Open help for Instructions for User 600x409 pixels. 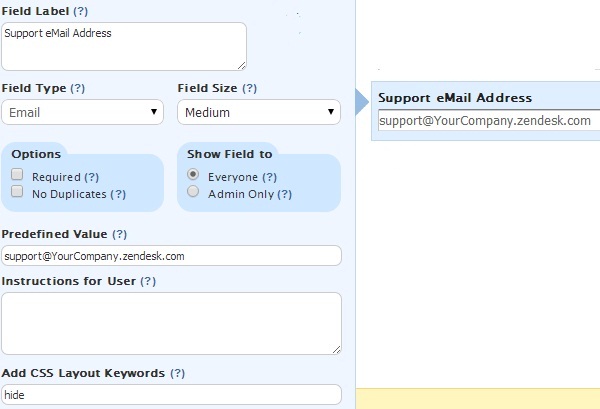tap(148, 281)
